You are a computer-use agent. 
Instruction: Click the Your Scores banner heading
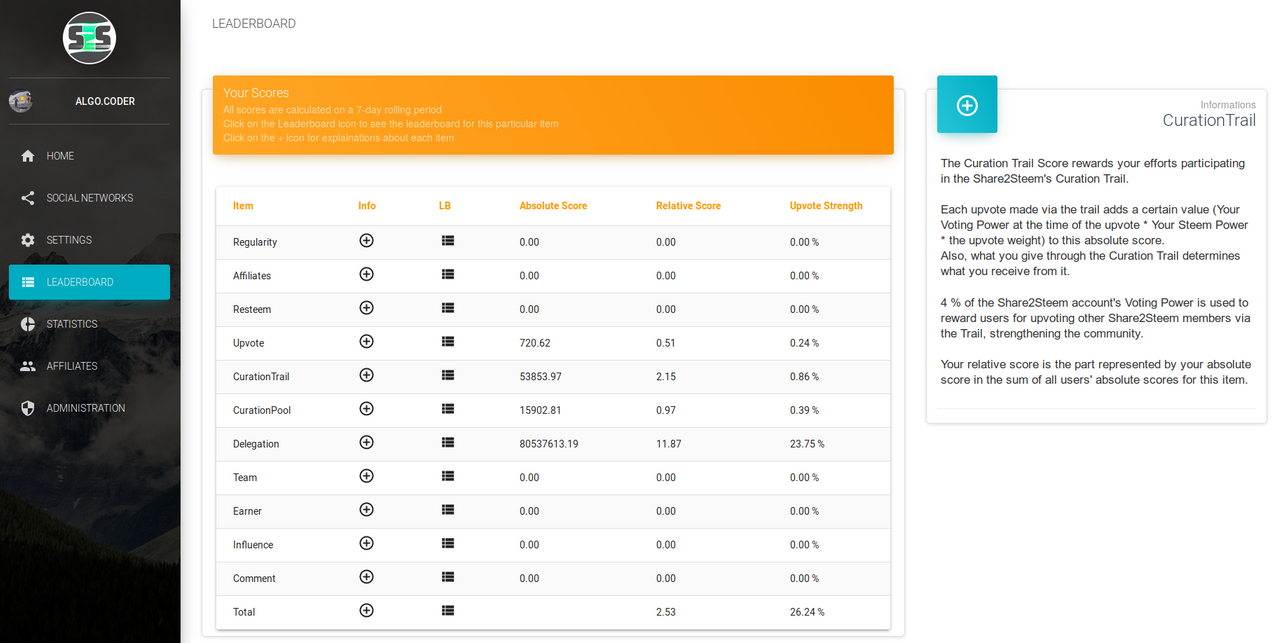coord(256,93)
